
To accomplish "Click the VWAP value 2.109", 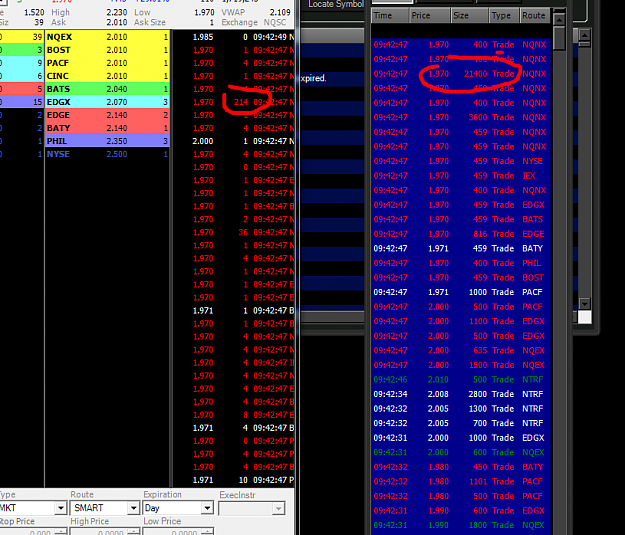I will tap(280, 12).
